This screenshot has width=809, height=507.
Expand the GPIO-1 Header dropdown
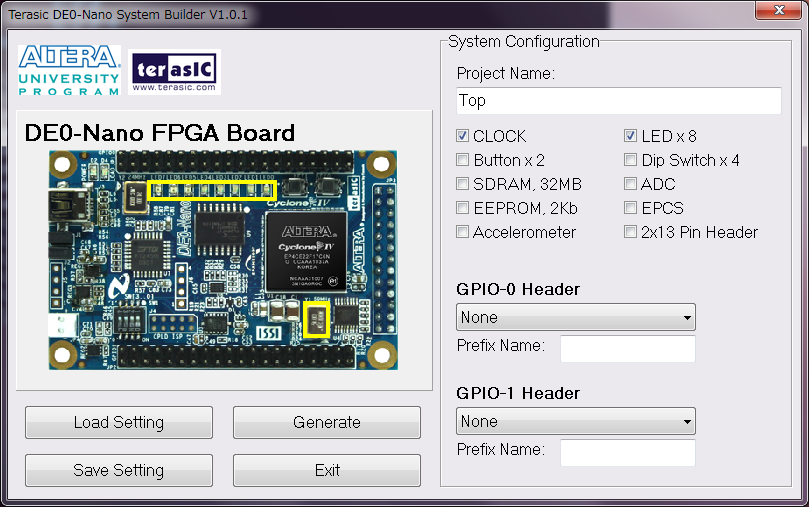point(576,422)
